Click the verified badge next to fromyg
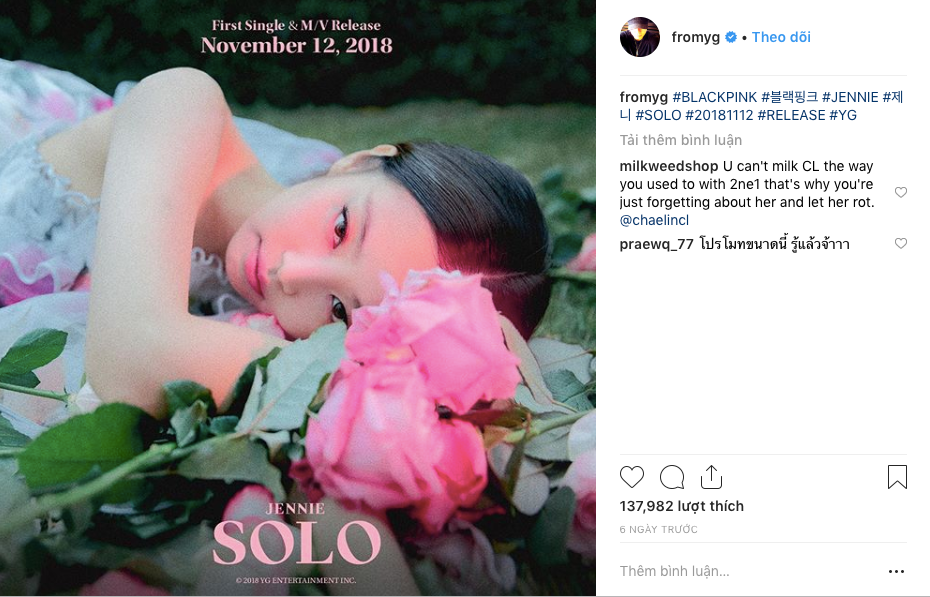Screen dimensions: 930x597 pos(731,37)
